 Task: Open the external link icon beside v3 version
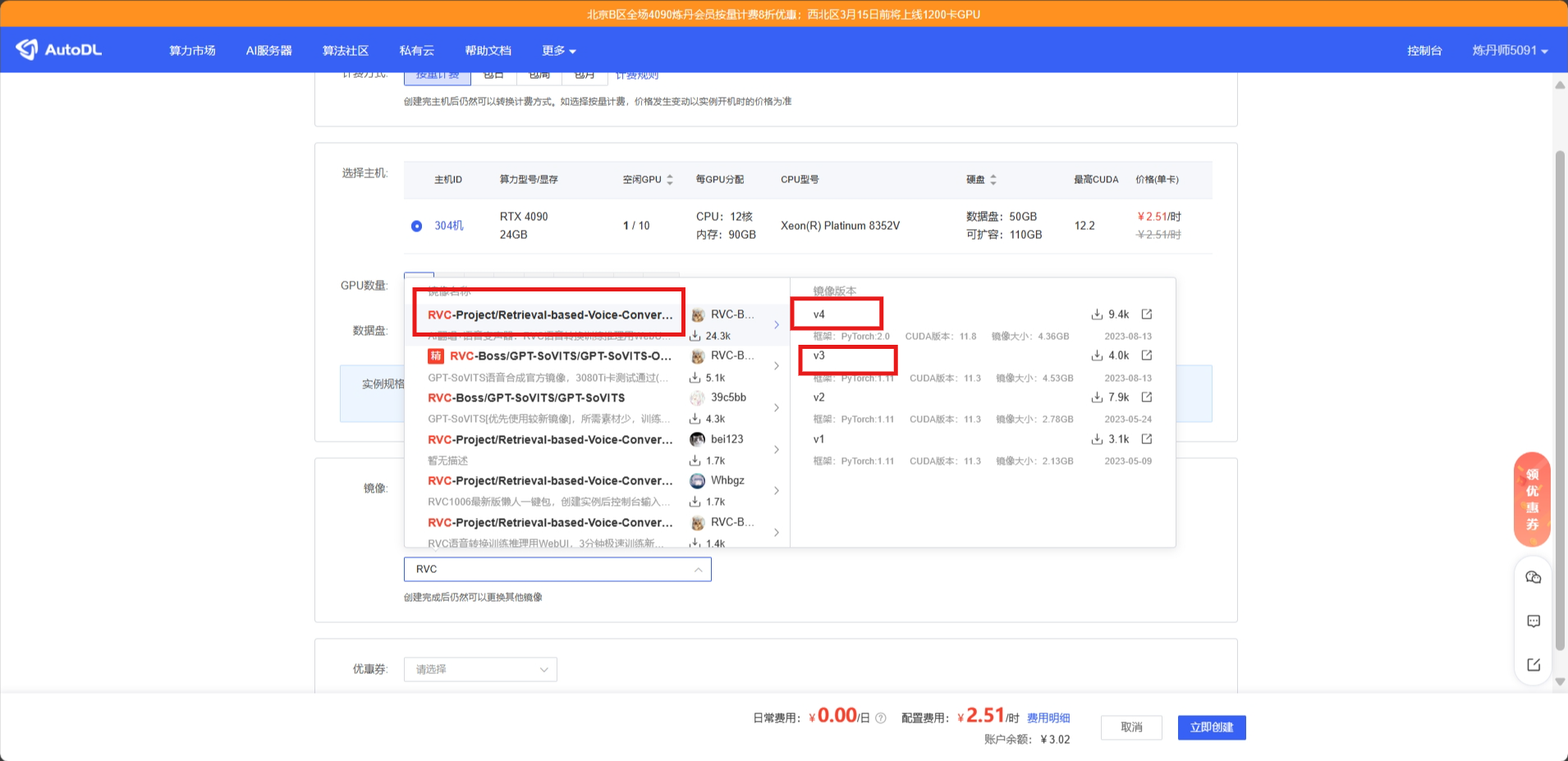tap(1147, 355)
